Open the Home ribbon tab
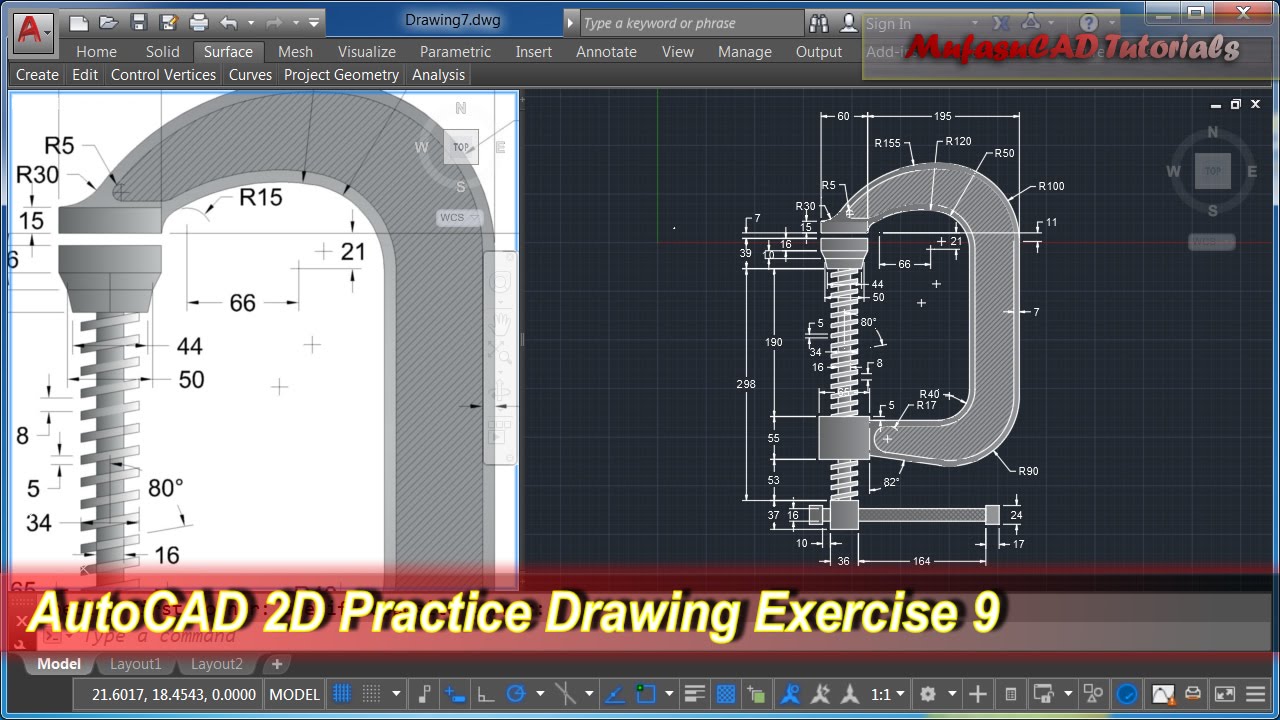The image size is (1280, 720). 96,52
